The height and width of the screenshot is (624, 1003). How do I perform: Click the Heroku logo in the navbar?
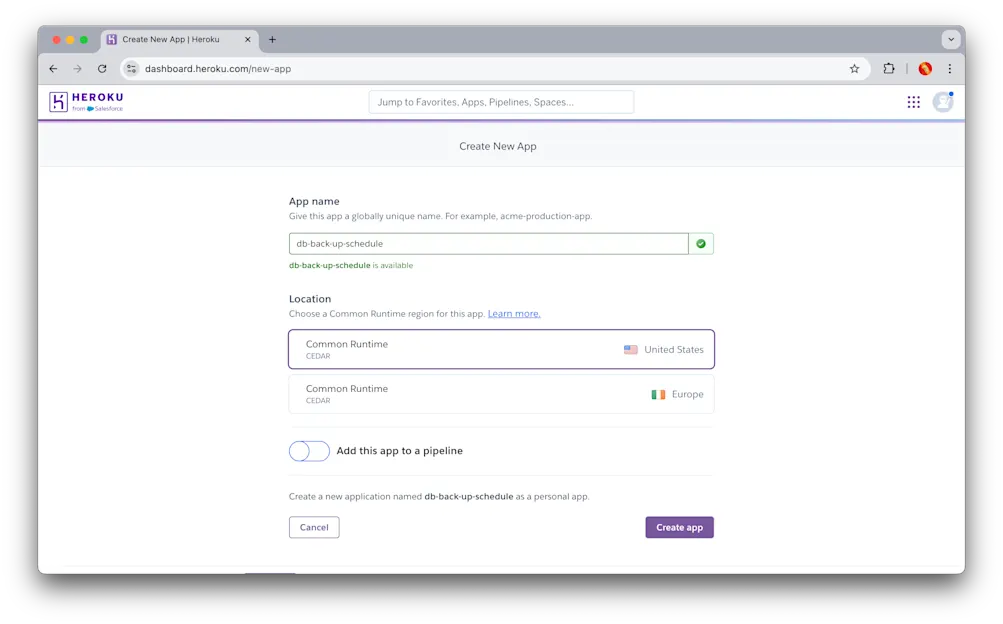(x=84, y=101)
